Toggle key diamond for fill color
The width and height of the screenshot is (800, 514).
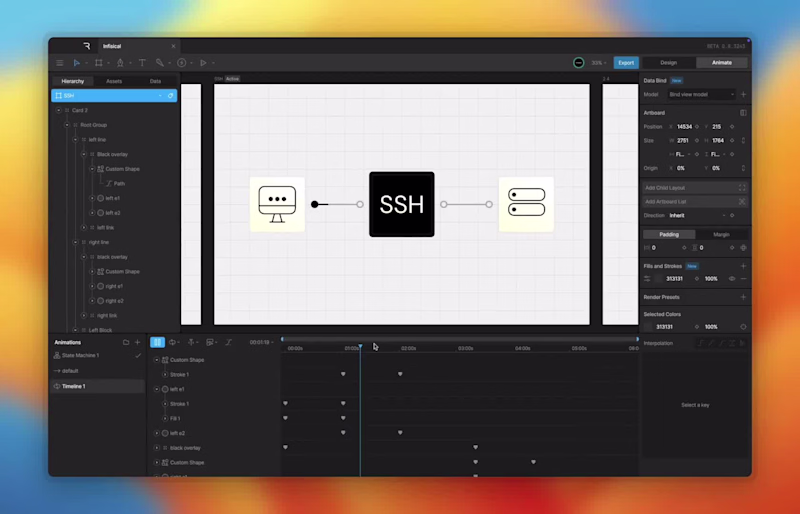click(x=697, y=279)
